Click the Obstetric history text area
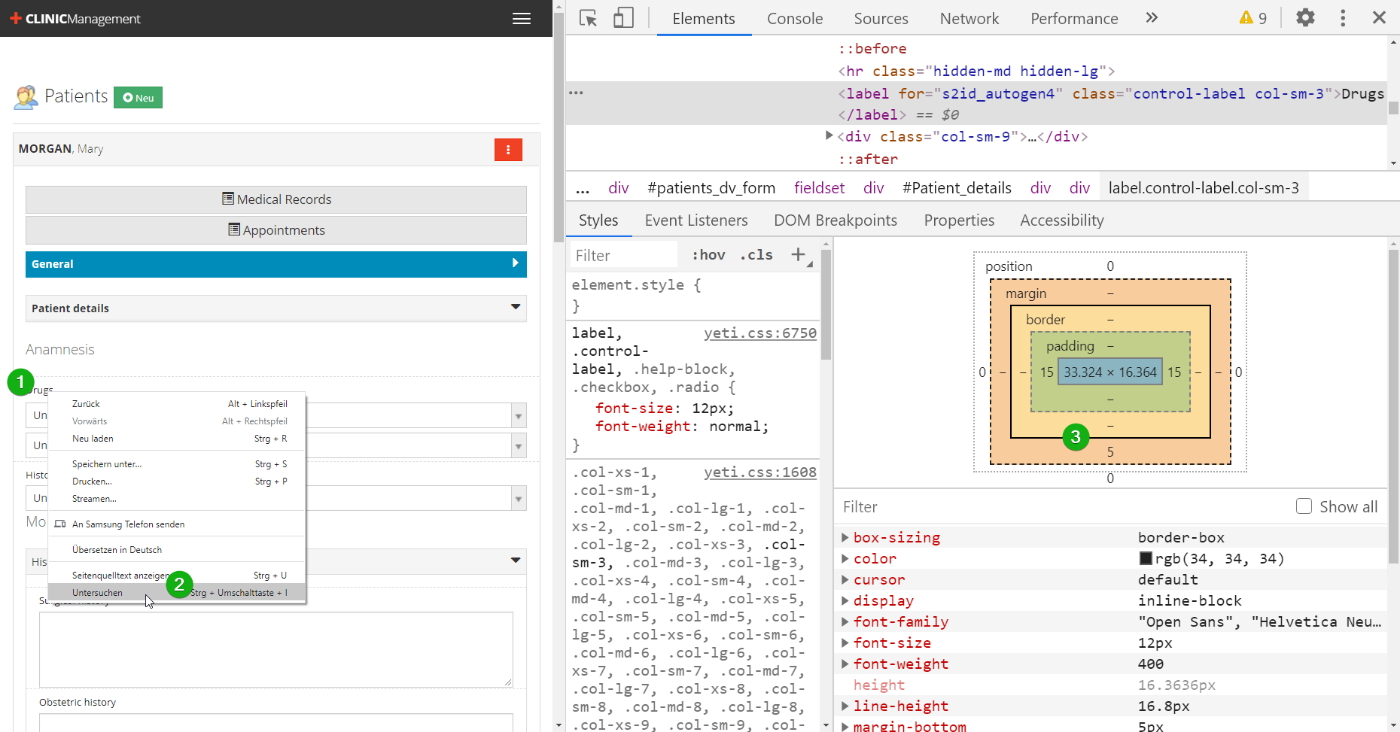 (276, 722)
